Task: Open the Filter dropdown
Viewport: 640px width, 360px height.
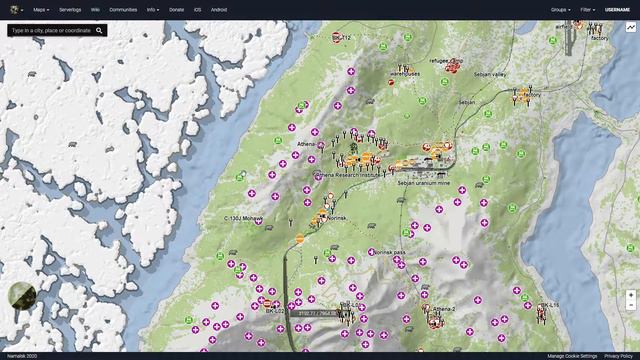Action: [x=588, y=10]
